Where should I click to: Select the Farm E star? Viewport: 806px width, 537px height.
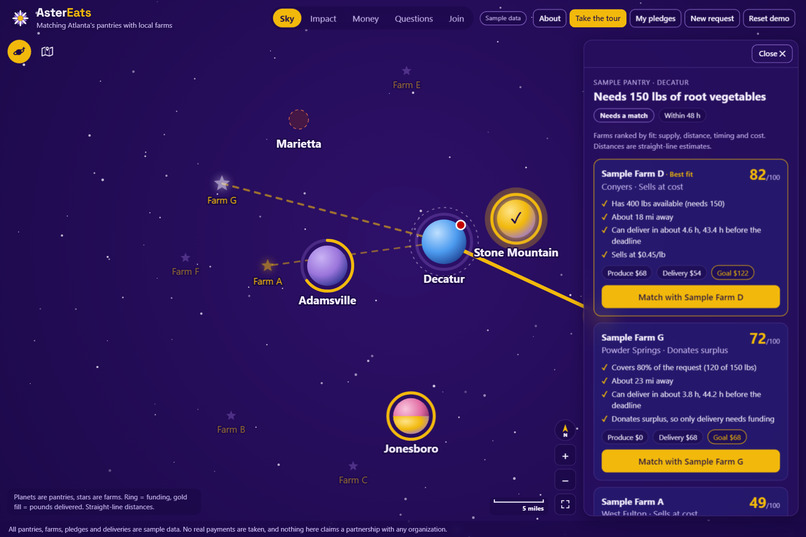click(x=406, y=70)
